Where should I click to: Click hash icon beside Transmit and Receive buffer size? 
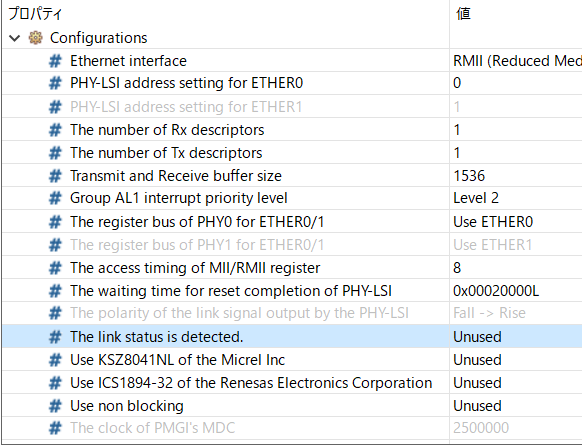[x=55, y=176]
